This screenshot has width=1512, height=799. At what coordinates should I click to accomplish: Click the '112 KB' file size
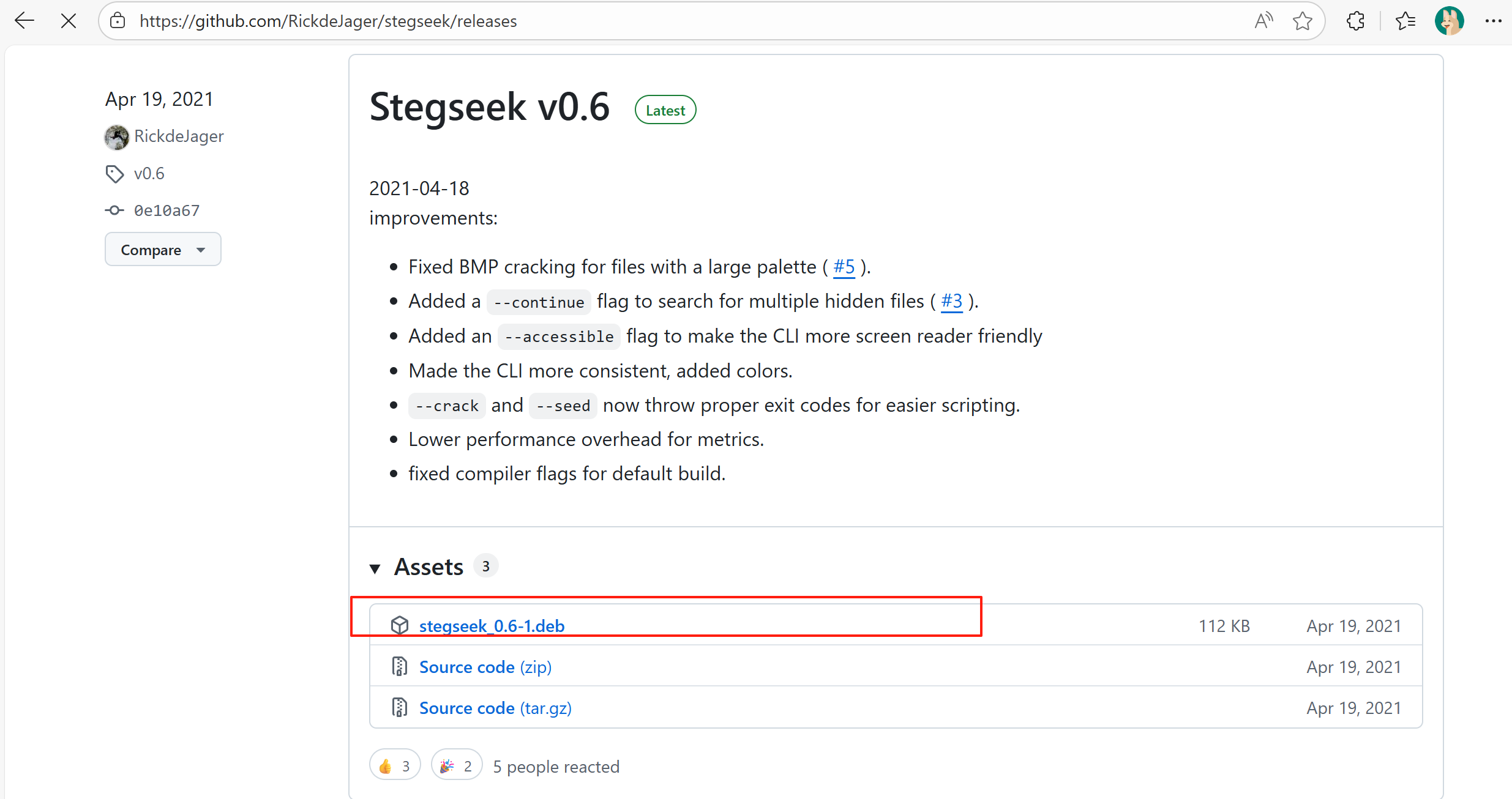1224,626
